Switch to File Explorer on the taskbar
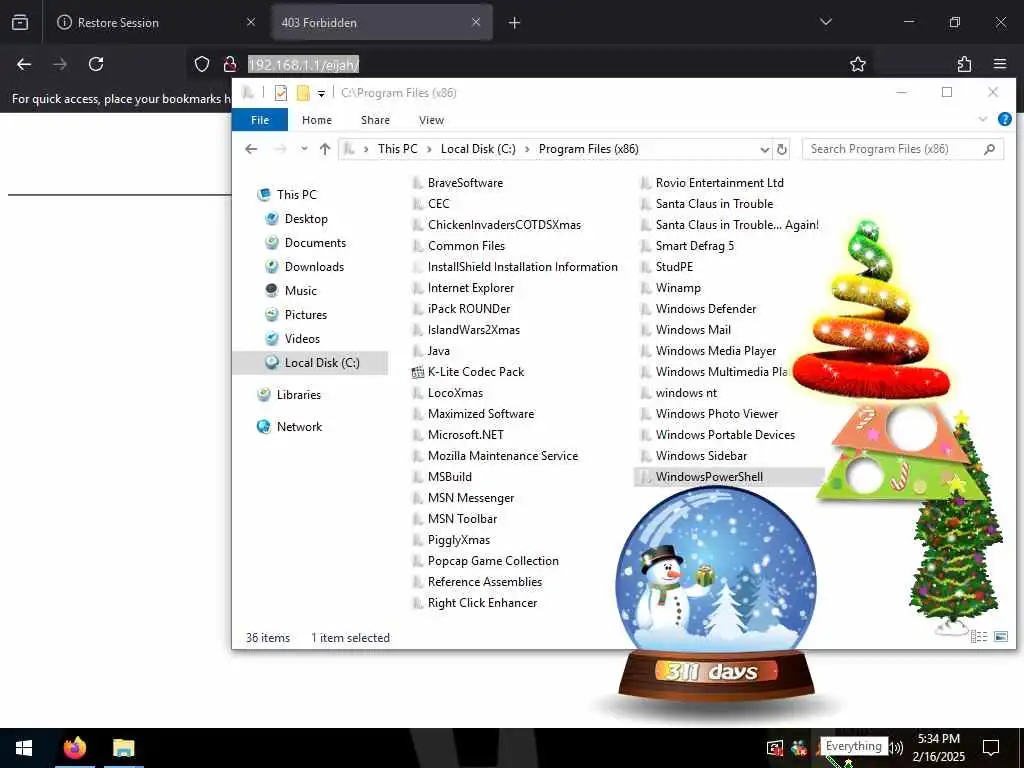 (x=123, y=748)
